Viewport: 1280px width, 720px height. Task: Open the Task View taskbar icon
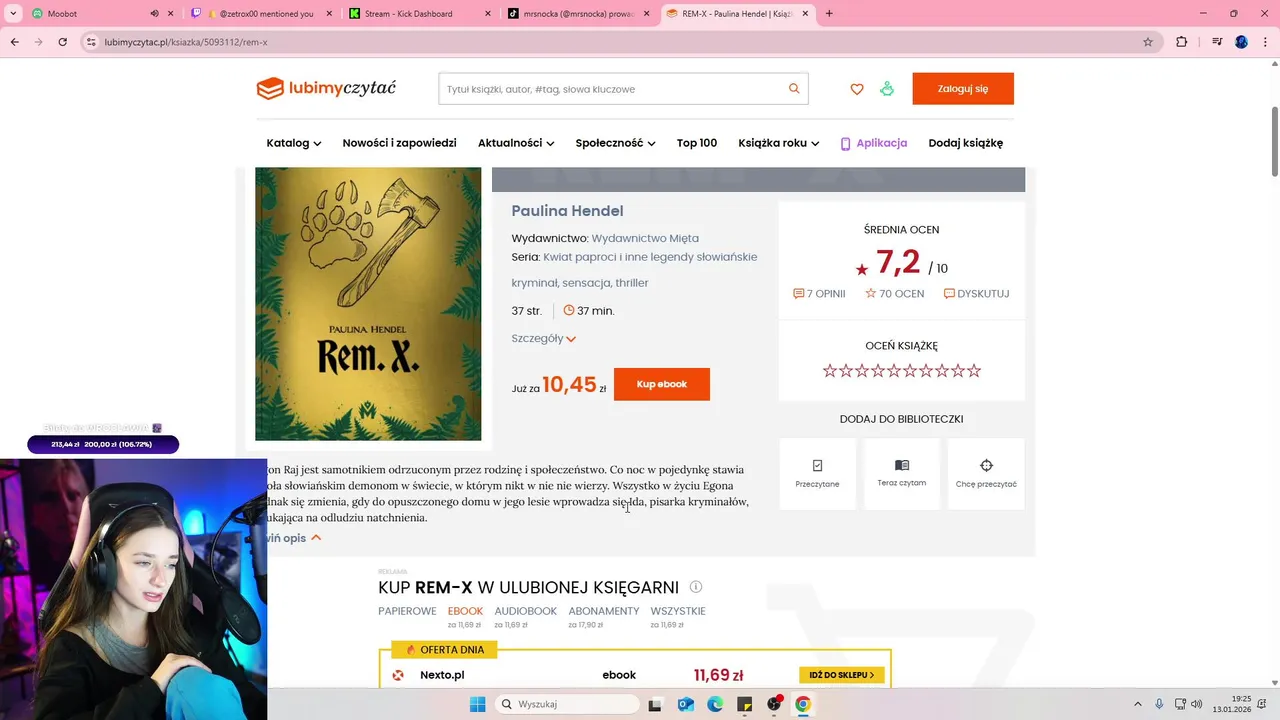click(655, 704)
